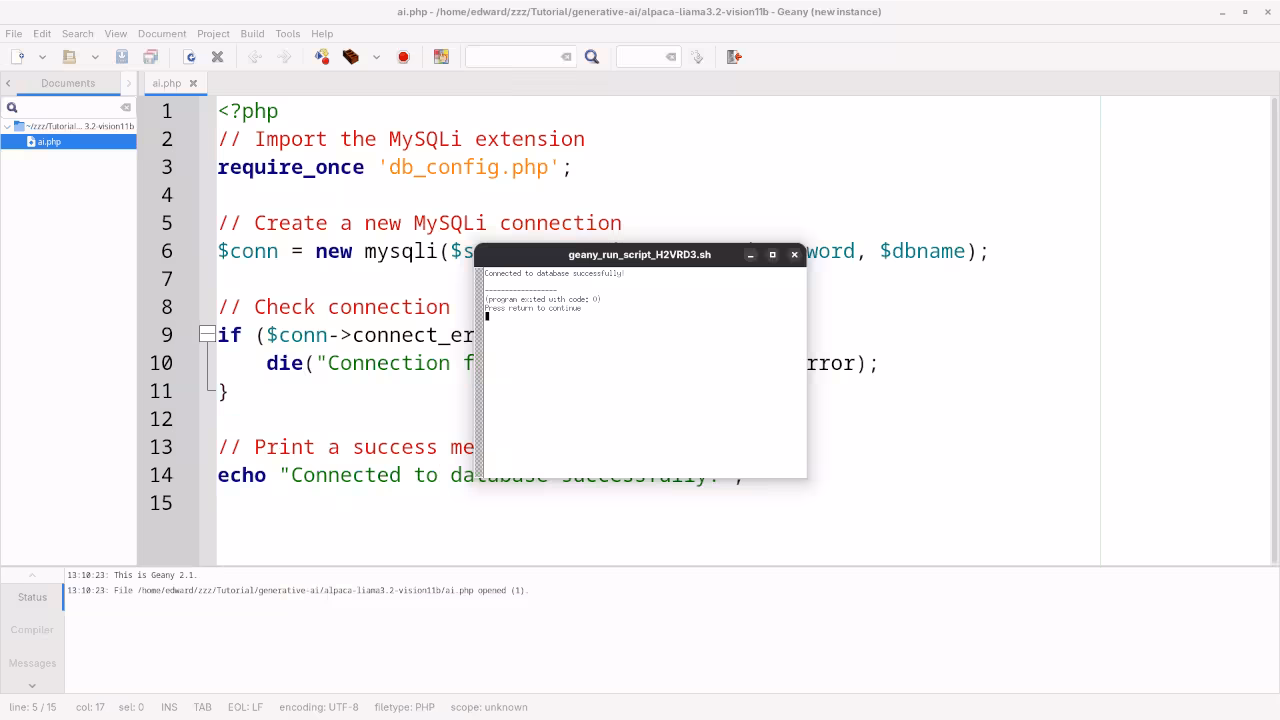Click the Open file toolbar icon
This screenshot has width=1280, height=720.
pyautogui.click(x=69, y=57)
